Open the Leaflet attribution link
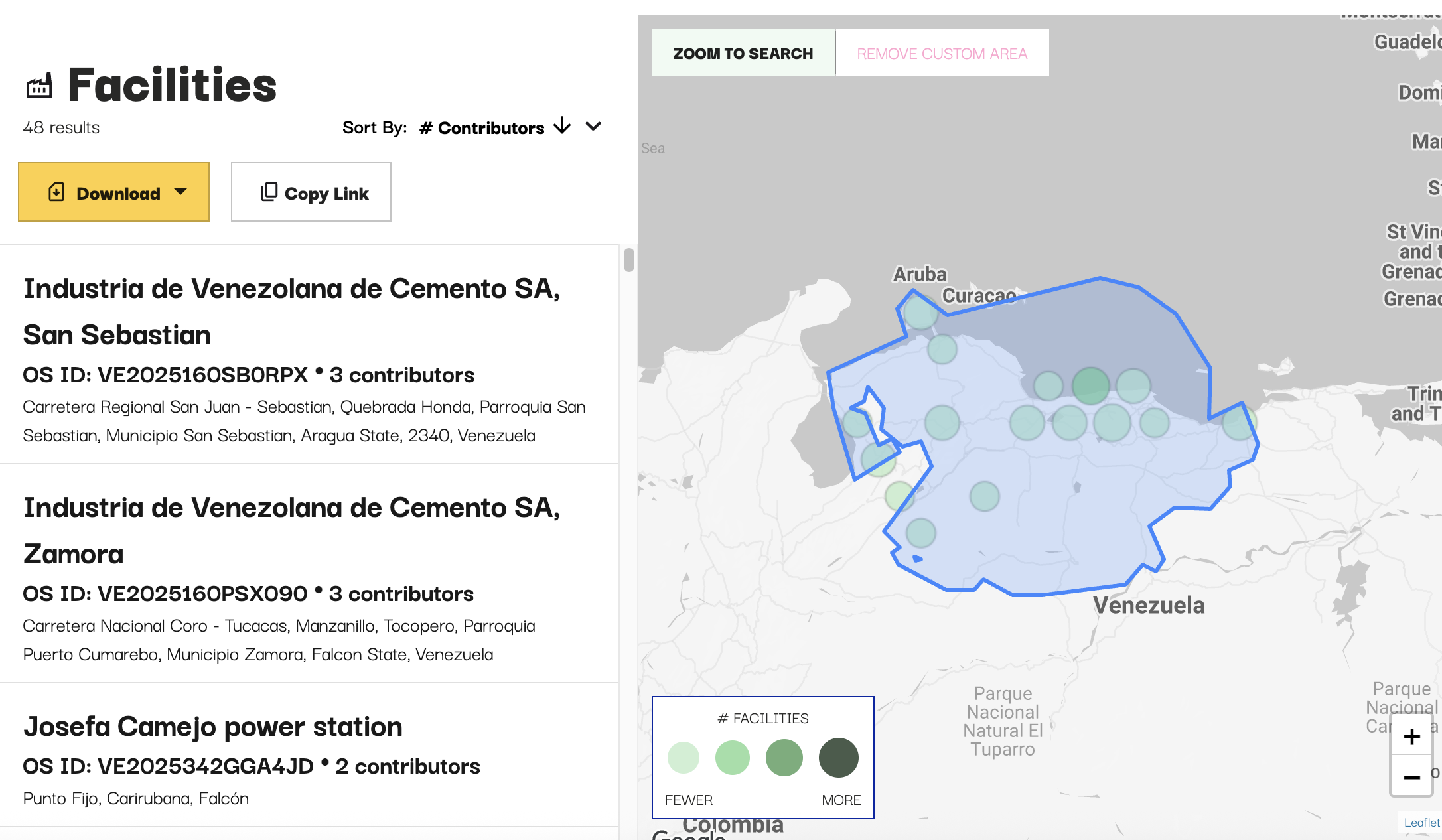The image size is (1442, 840). click(x=1421, y=823)
